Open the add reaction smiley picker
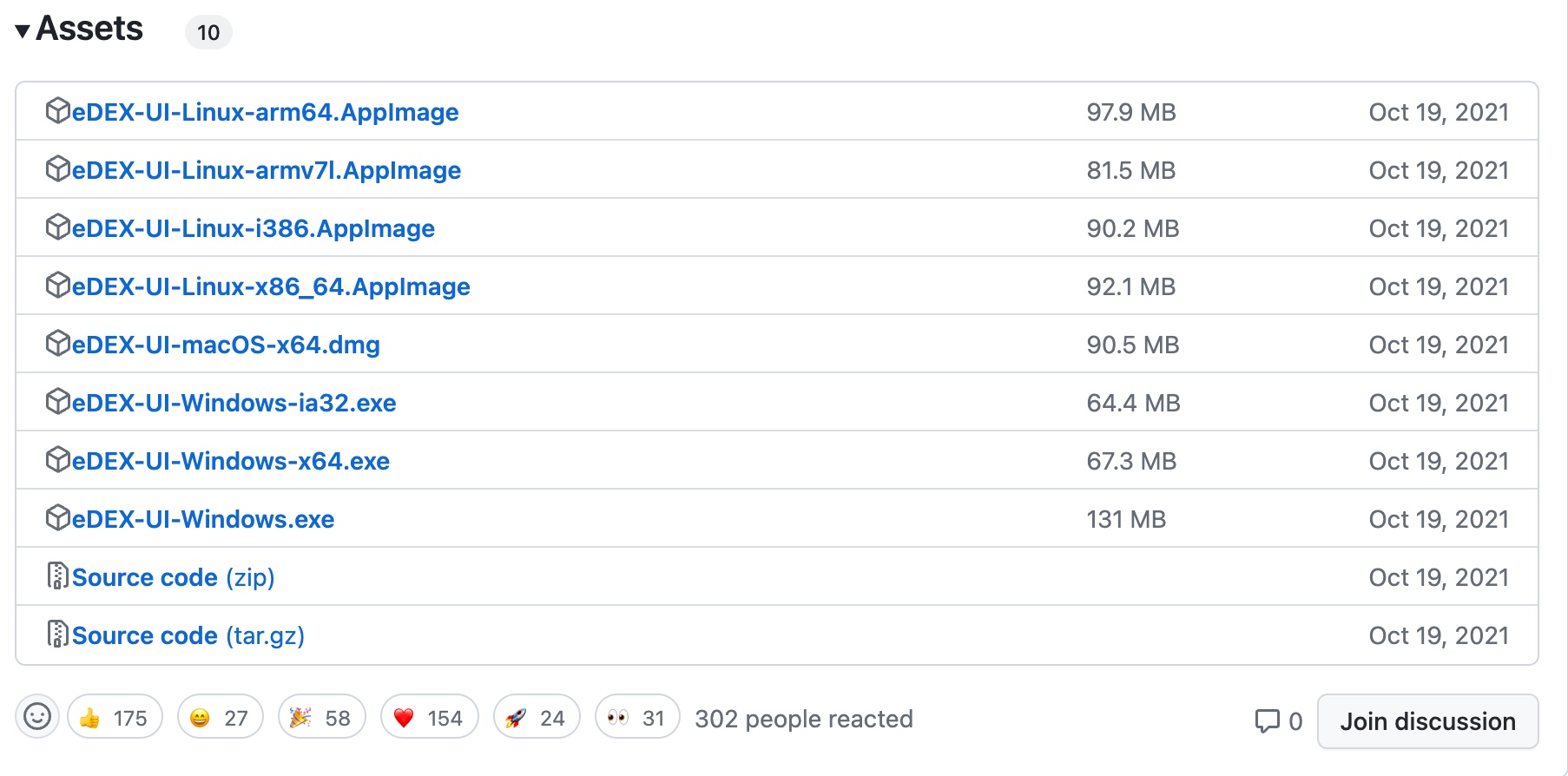The width and height of the screenshot is (1568, 776). (x=37, y=717)
